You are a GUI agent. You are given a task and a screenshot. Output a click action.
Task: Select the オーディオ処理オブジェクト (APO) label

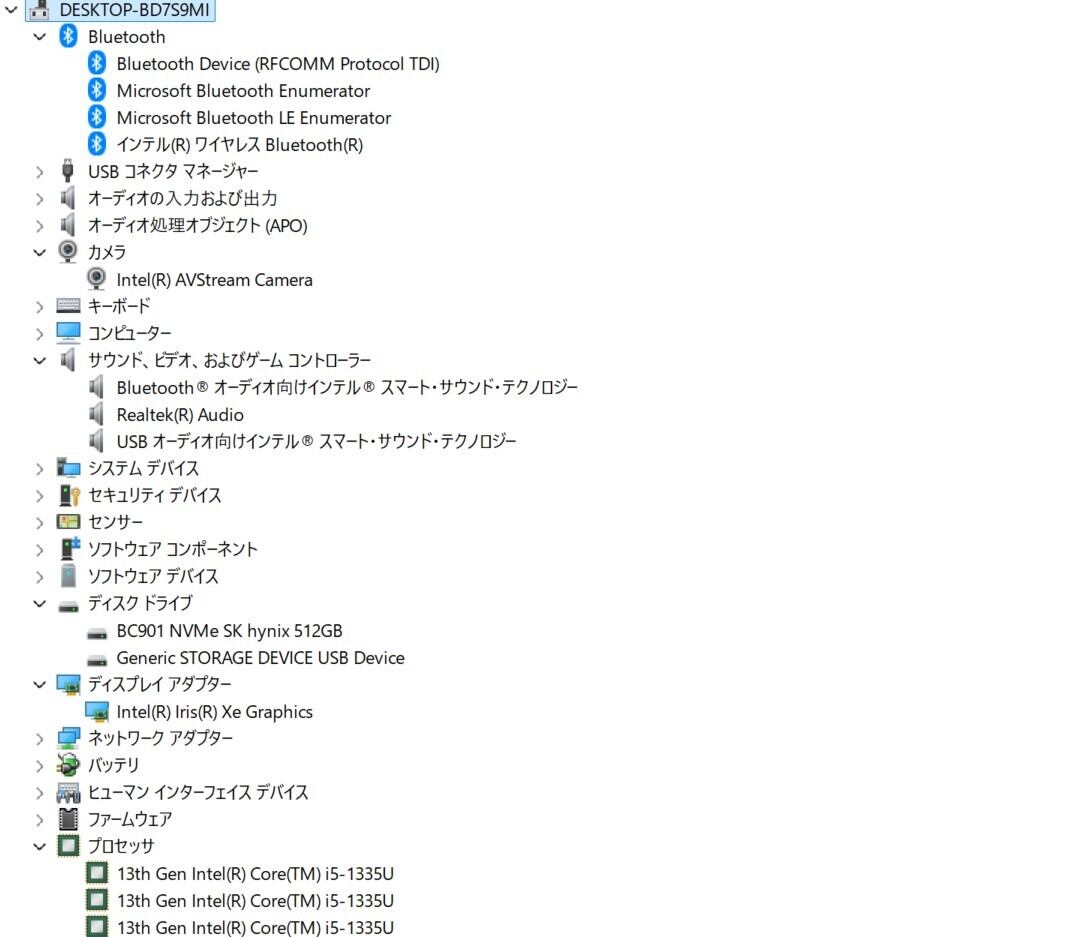pos(198,226)
